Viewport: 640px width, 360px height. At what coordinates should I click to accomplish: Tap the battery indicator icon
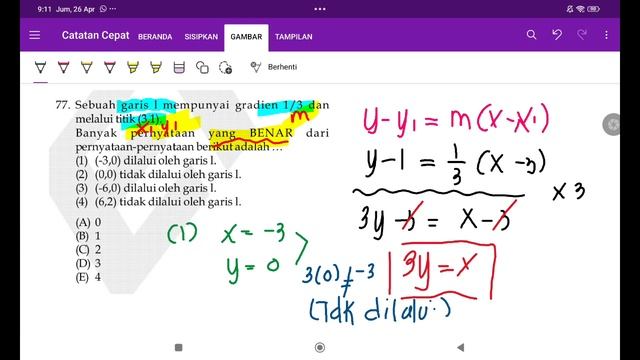tap(593, 9)
